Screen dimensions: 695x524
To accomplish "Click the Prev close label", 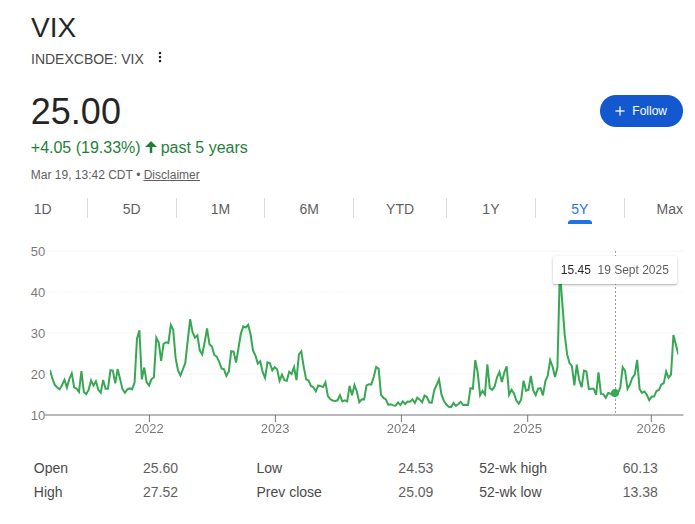I will [289, 492].
